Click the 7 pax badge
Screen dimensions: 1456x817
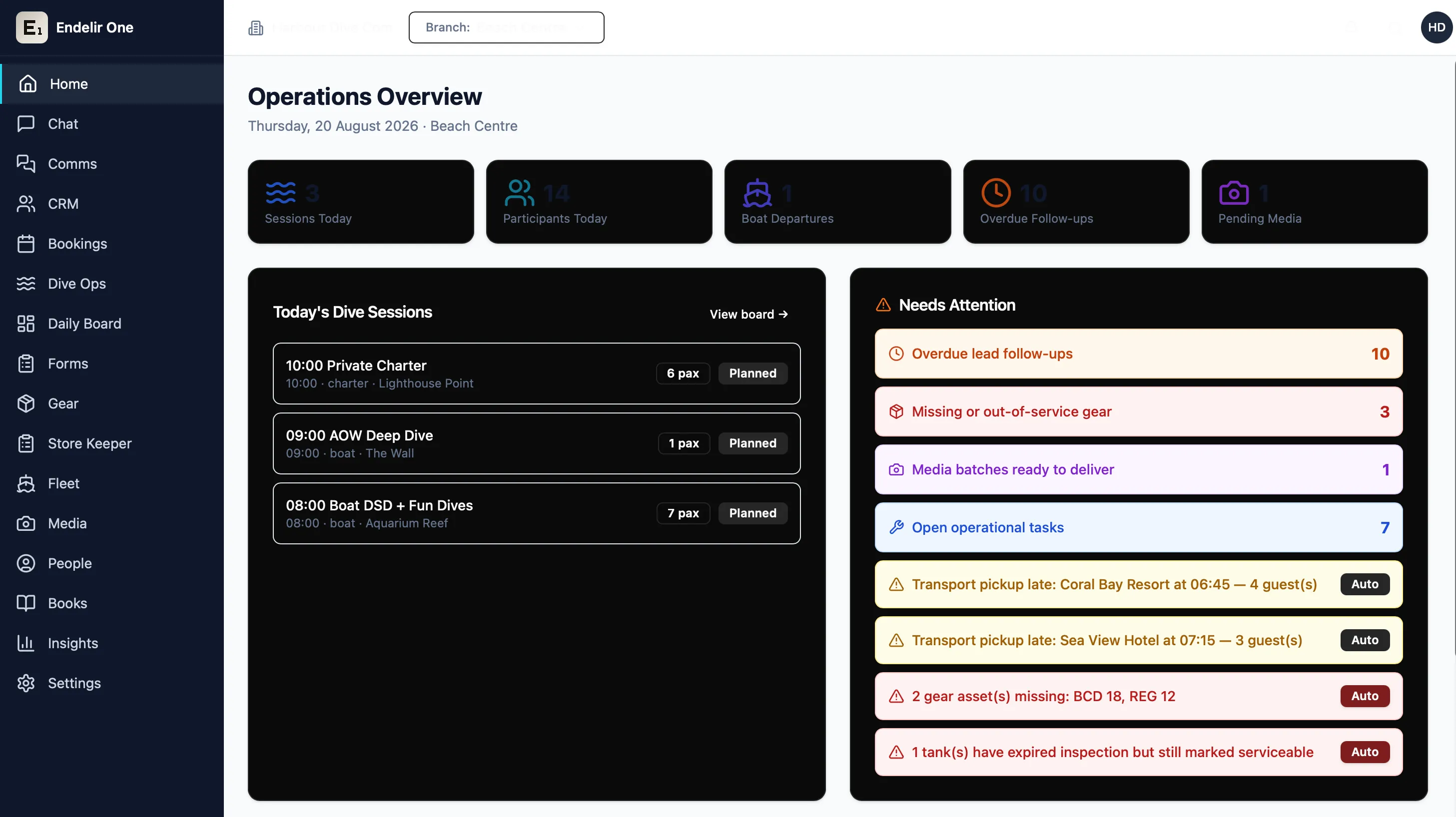tap(683, 513)
